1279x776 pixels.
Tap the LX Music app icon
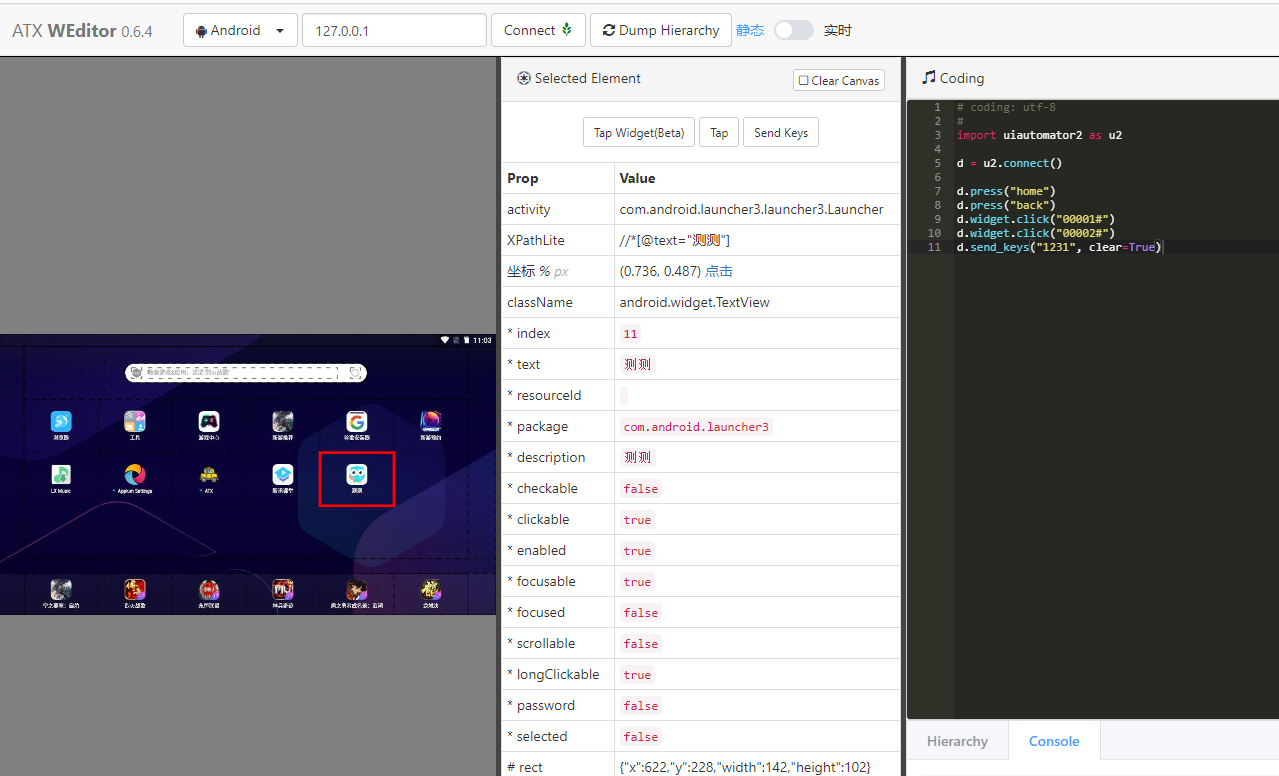pos(61,474)
